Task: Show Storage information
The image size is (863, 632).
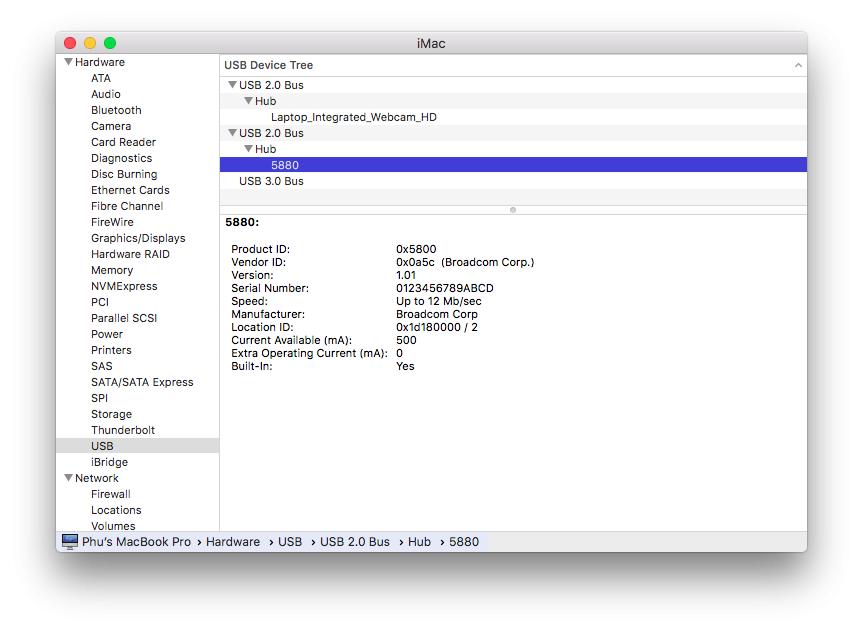Action: pos(111,414)
